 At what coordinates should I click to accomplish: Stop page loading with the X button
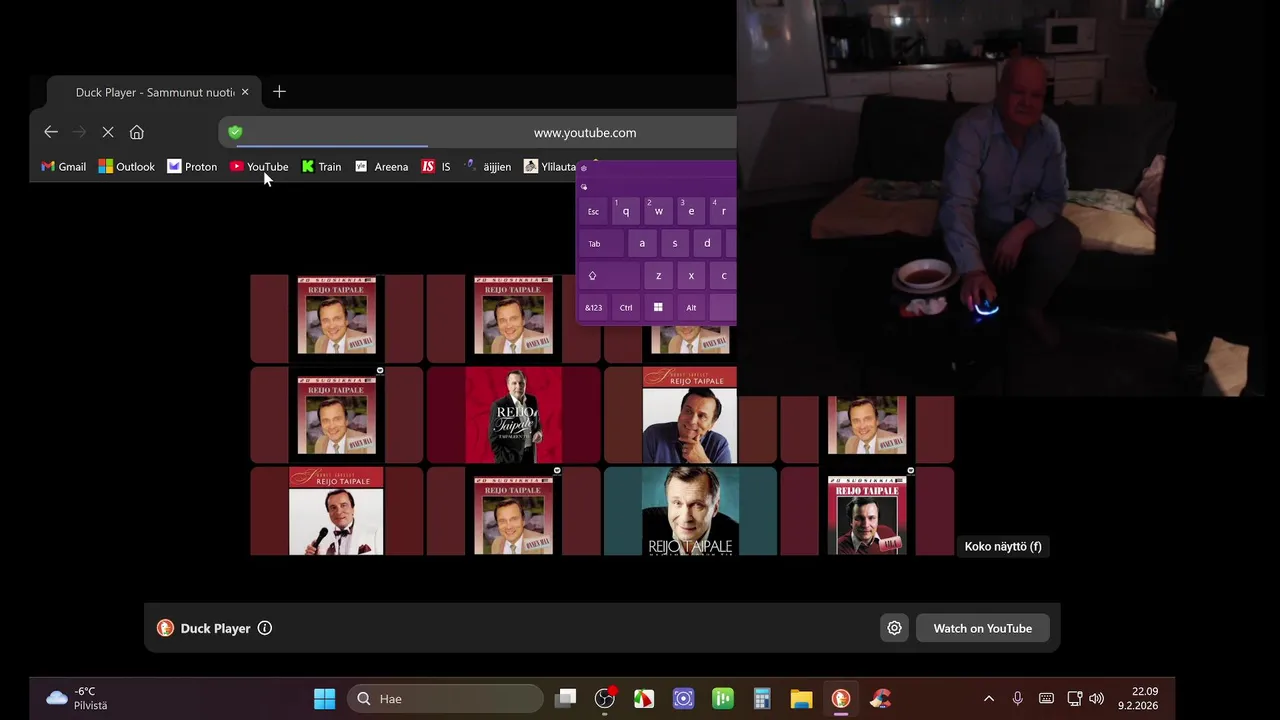click(x=108, y=132)
